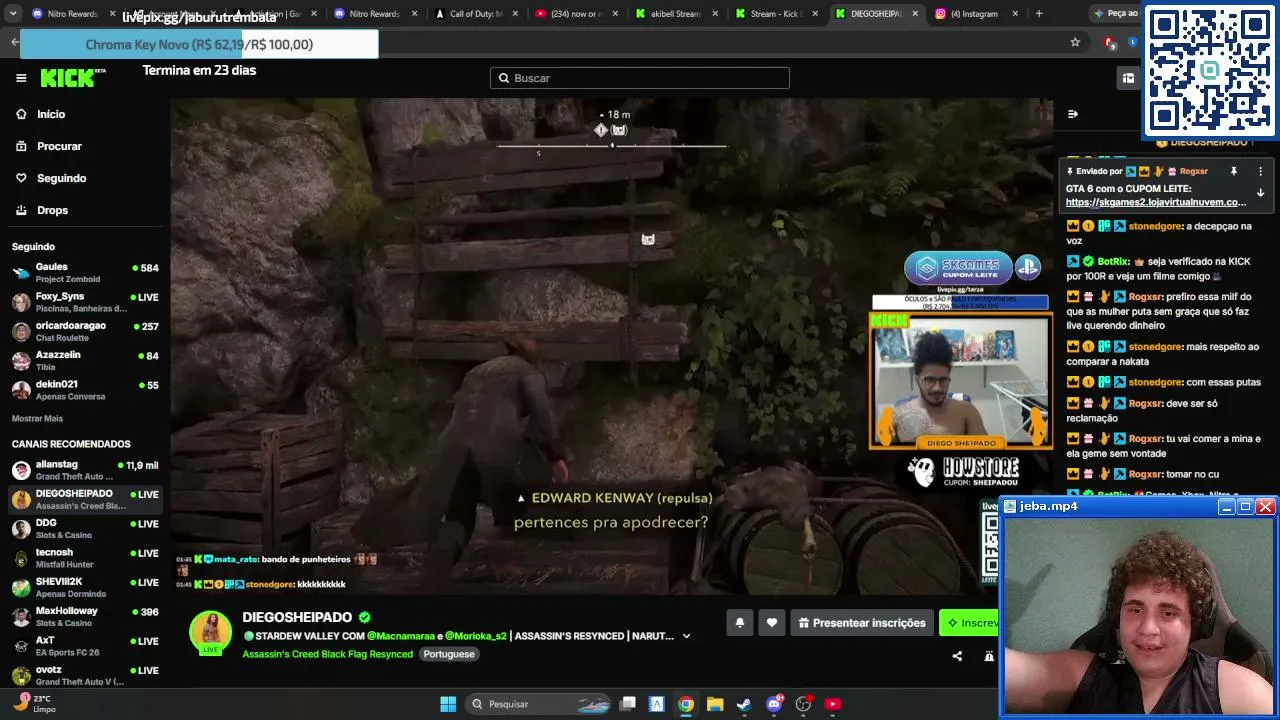Collapse the chat panel arrow icon

pyautogui.click(x=1073, y=114)
